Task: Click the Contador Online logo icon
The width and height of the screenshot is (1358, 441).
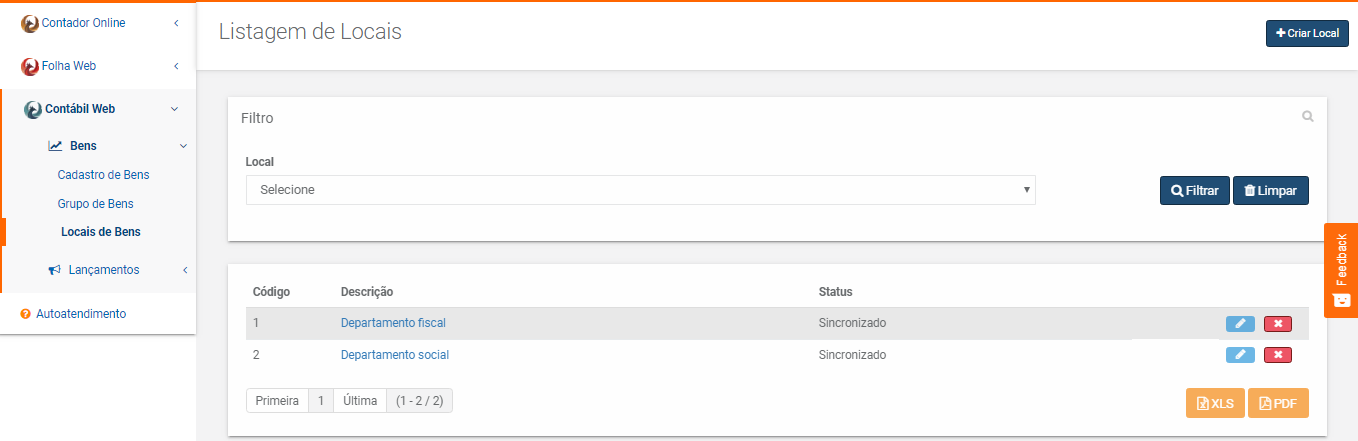Action: tap(30, 23)
